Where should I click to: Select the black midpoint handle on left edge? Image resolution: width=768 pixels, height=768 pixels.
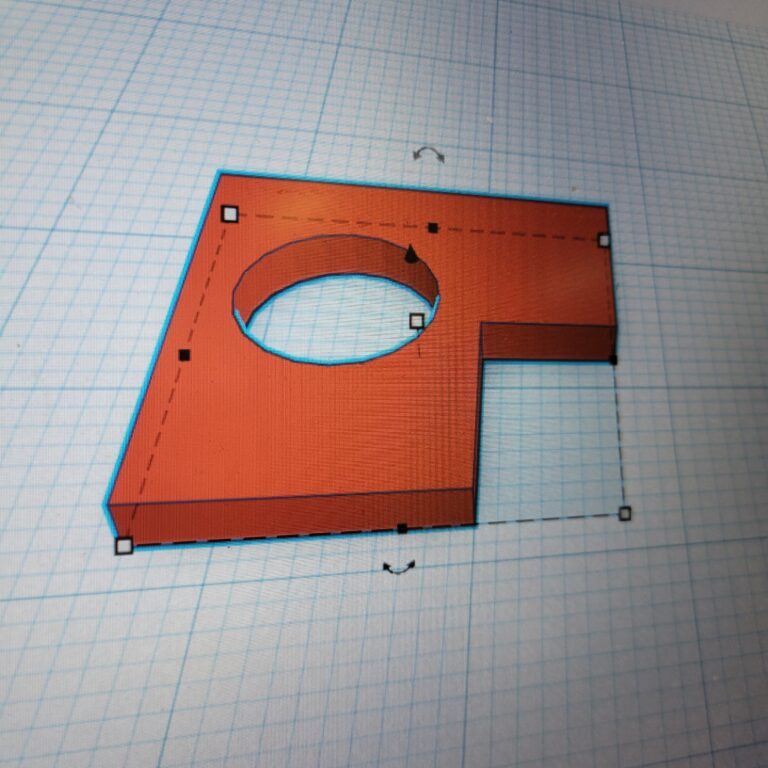(184, 355)
